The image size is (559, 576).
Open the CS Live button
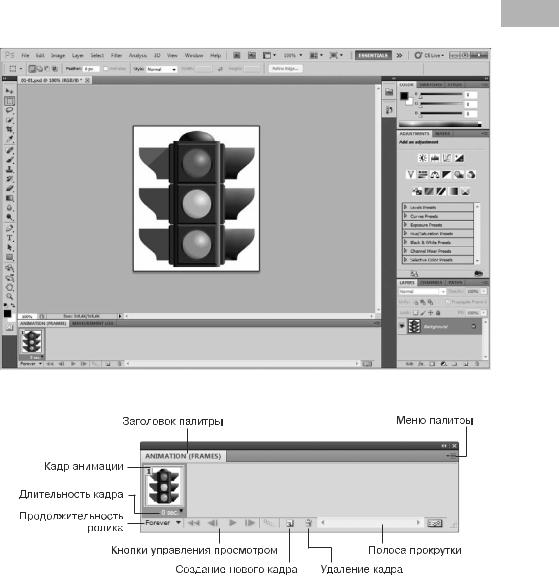[x=429, y=55]
